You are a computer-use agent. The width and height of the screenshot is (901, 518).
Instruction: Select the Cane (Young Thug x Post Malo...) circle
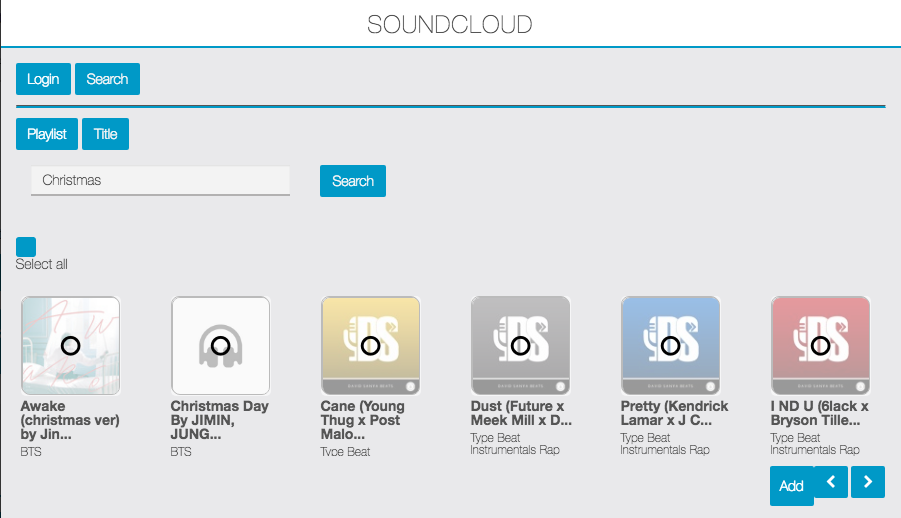tap(371, 346)
